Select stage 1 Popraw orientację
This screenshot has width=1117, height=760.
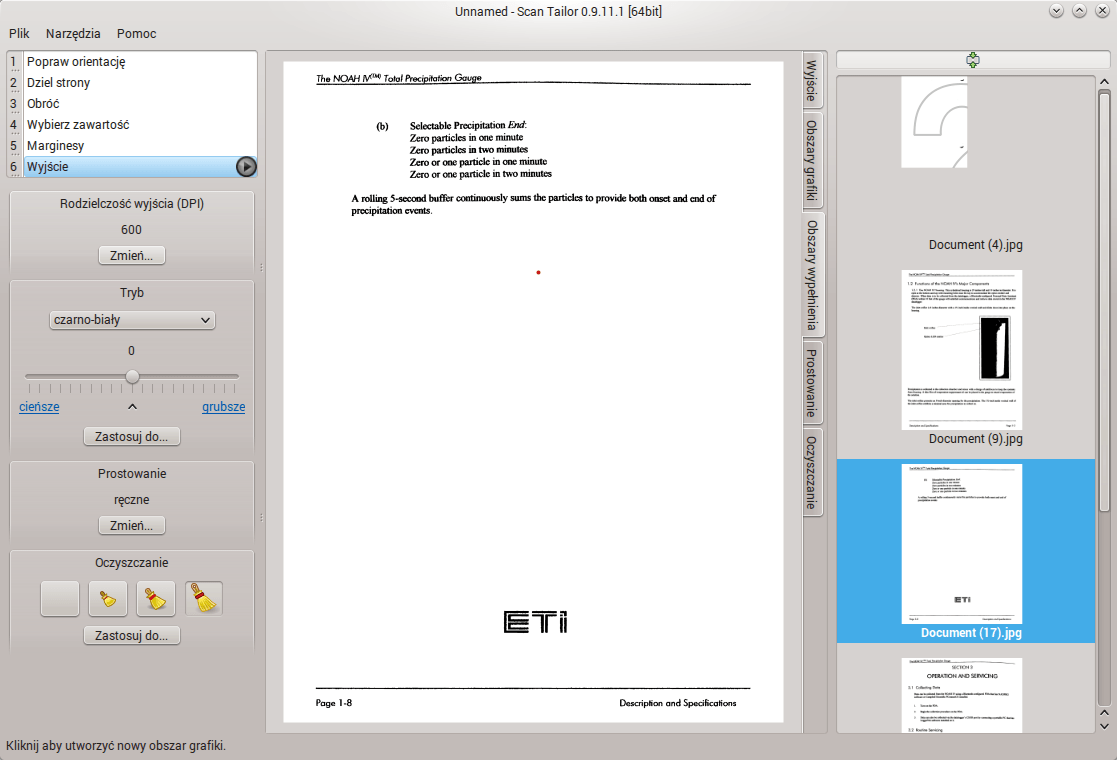point(132,62)
